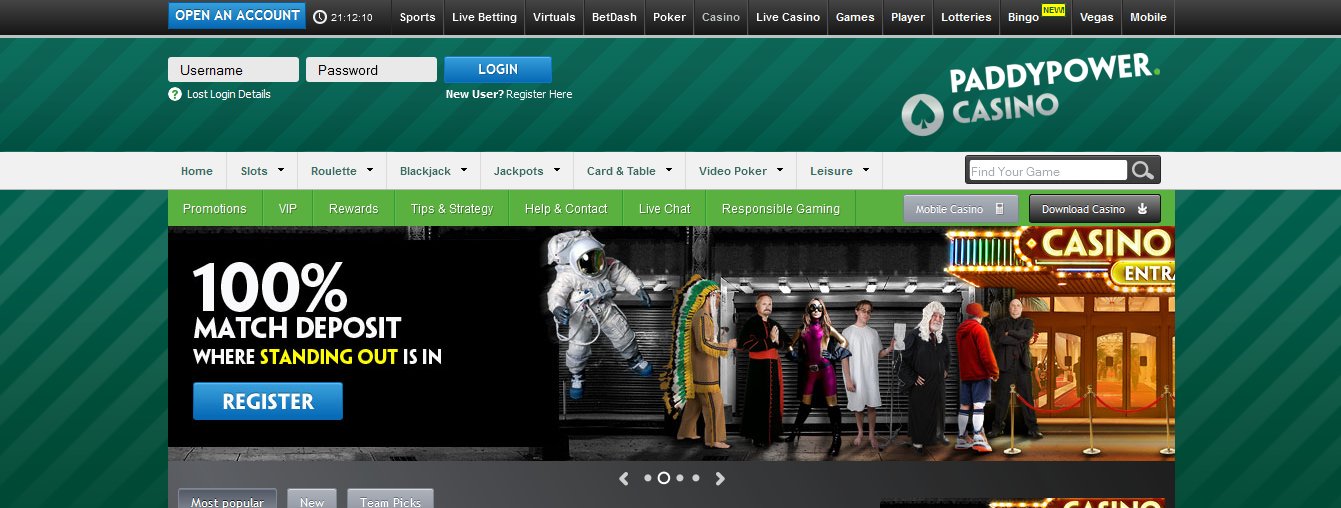Open Live Betting section

(x=484, y=17)
